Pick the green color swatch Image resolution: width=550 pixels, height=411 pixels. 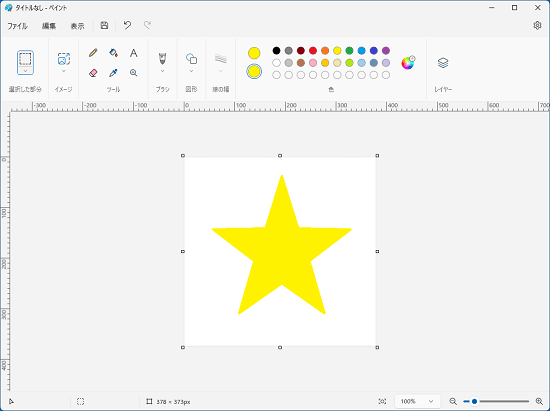[349, 51]
